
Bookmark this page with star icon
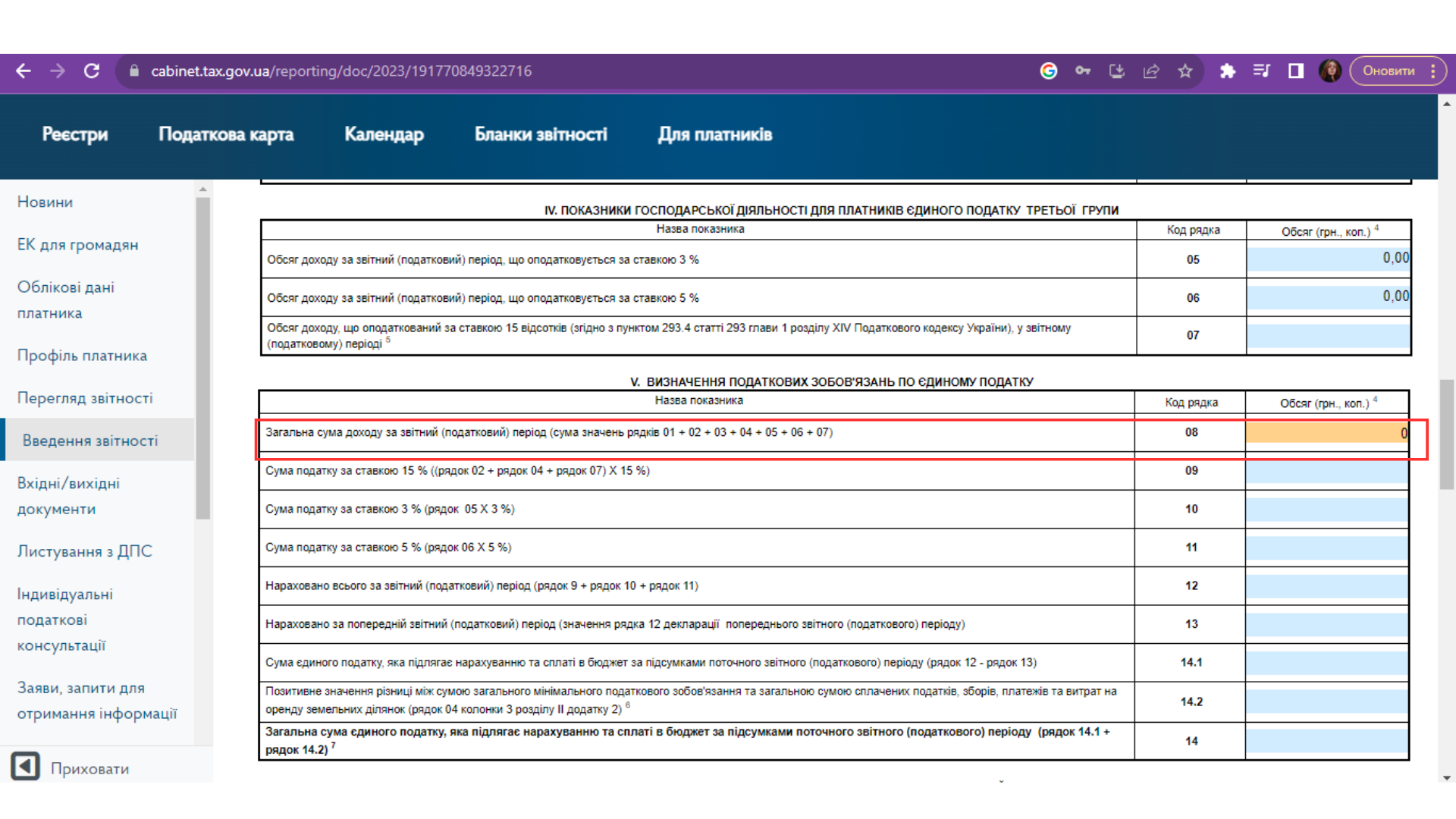(1185, 71)
